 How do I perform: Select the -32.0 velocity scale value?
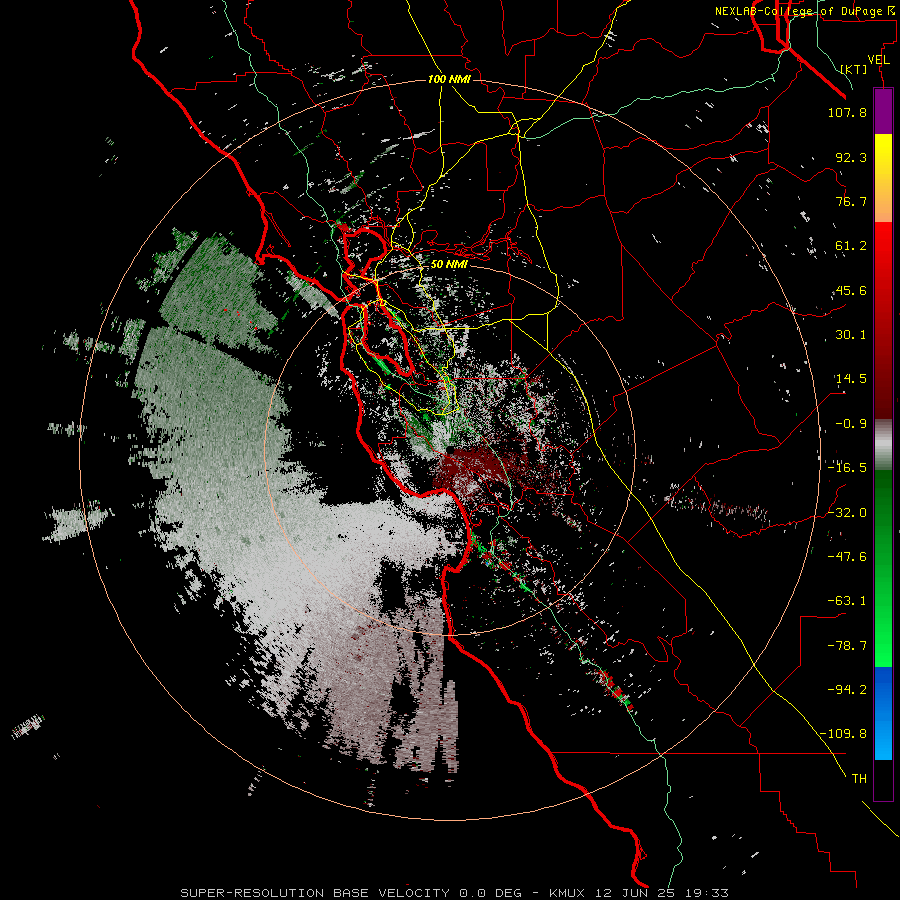pos(847,513)
